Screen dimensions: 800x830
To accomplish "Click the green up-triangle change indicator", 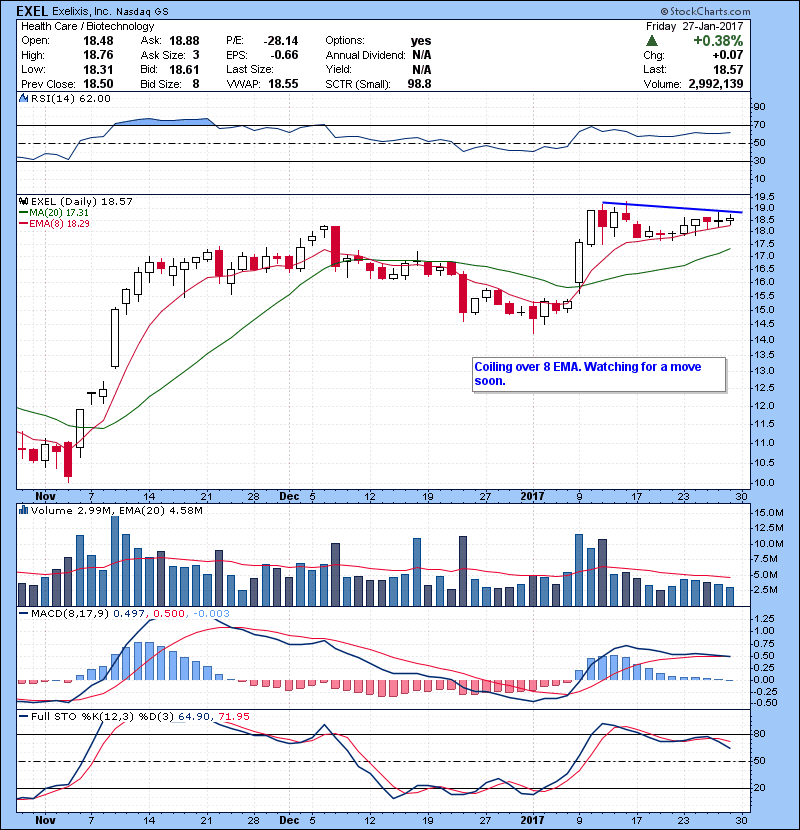I will (x=652, y=41).
